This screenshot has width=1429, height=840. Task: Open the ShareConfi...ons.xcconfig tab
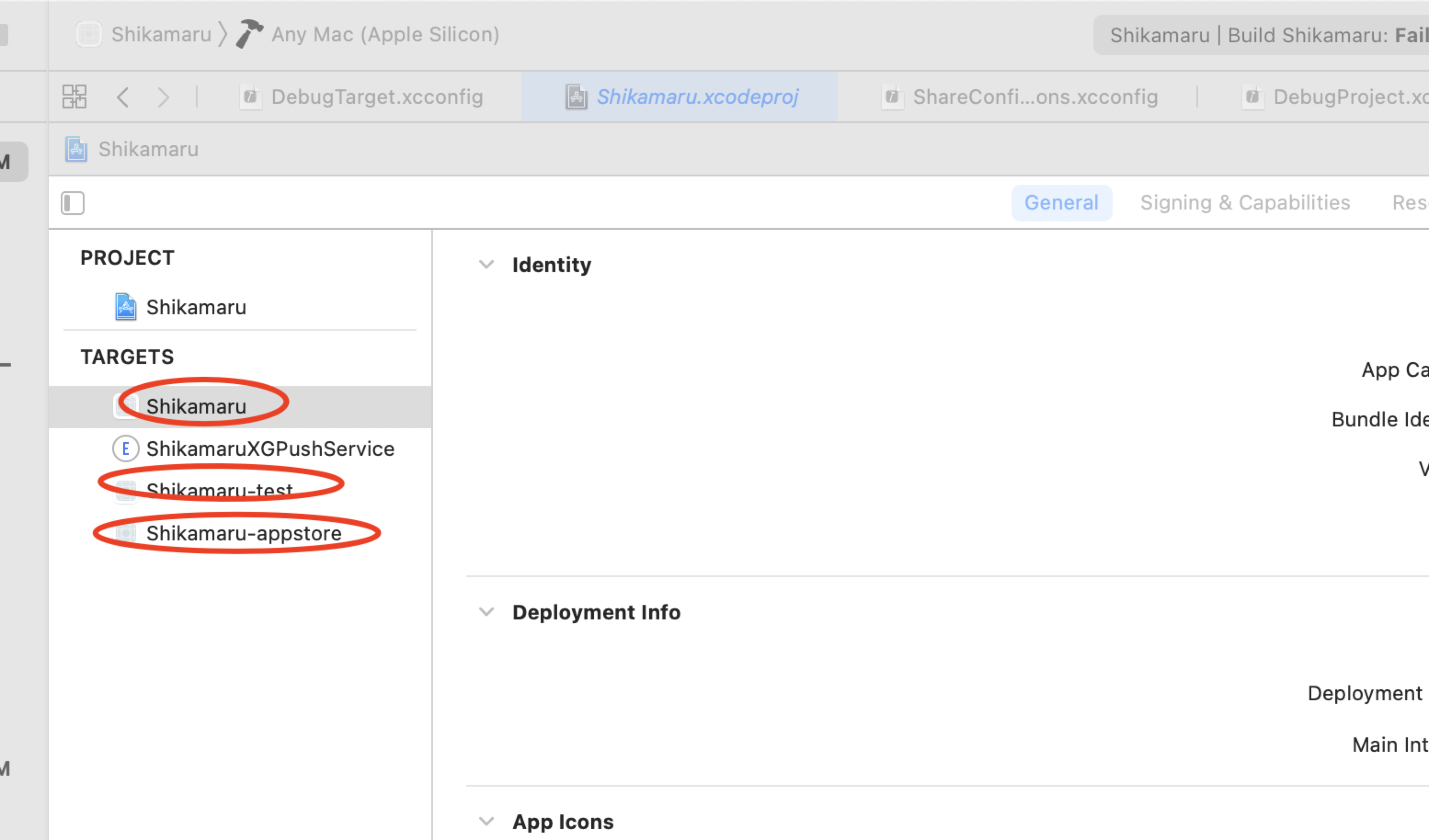tap(1035, 97)
